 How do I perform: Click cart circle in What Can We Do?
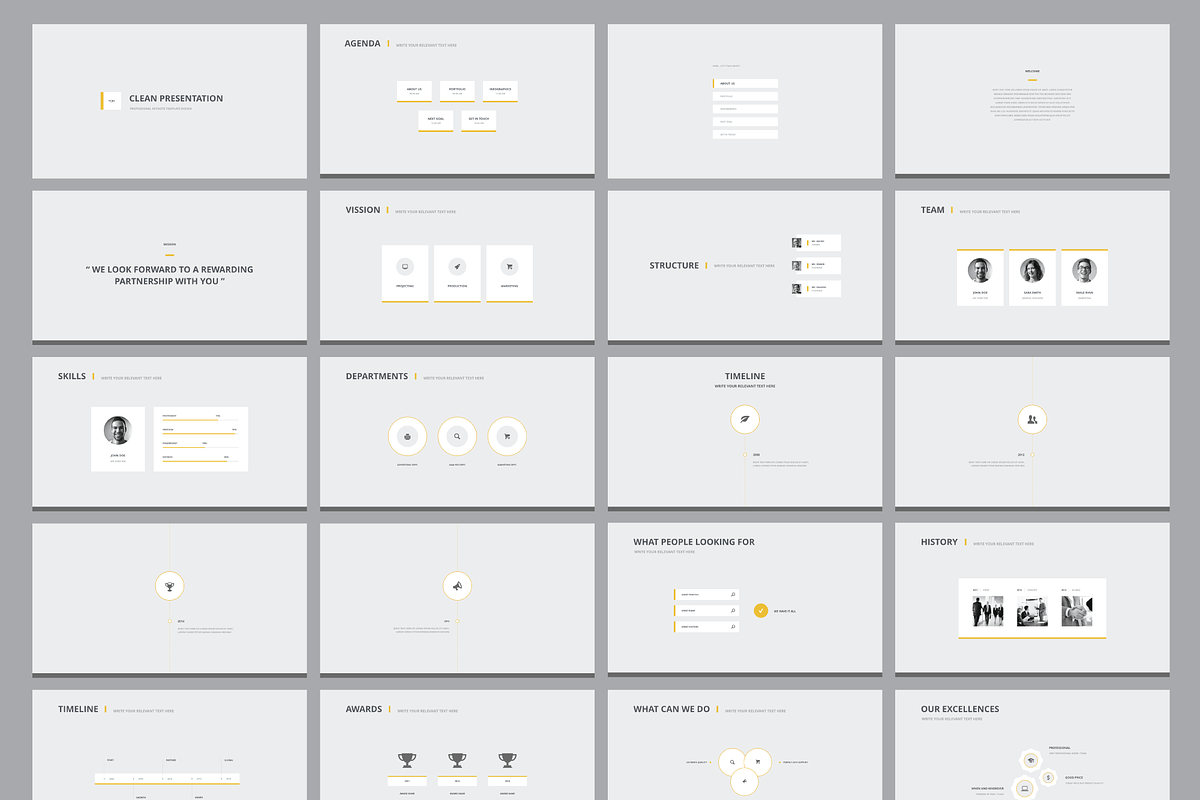[758, 762]
